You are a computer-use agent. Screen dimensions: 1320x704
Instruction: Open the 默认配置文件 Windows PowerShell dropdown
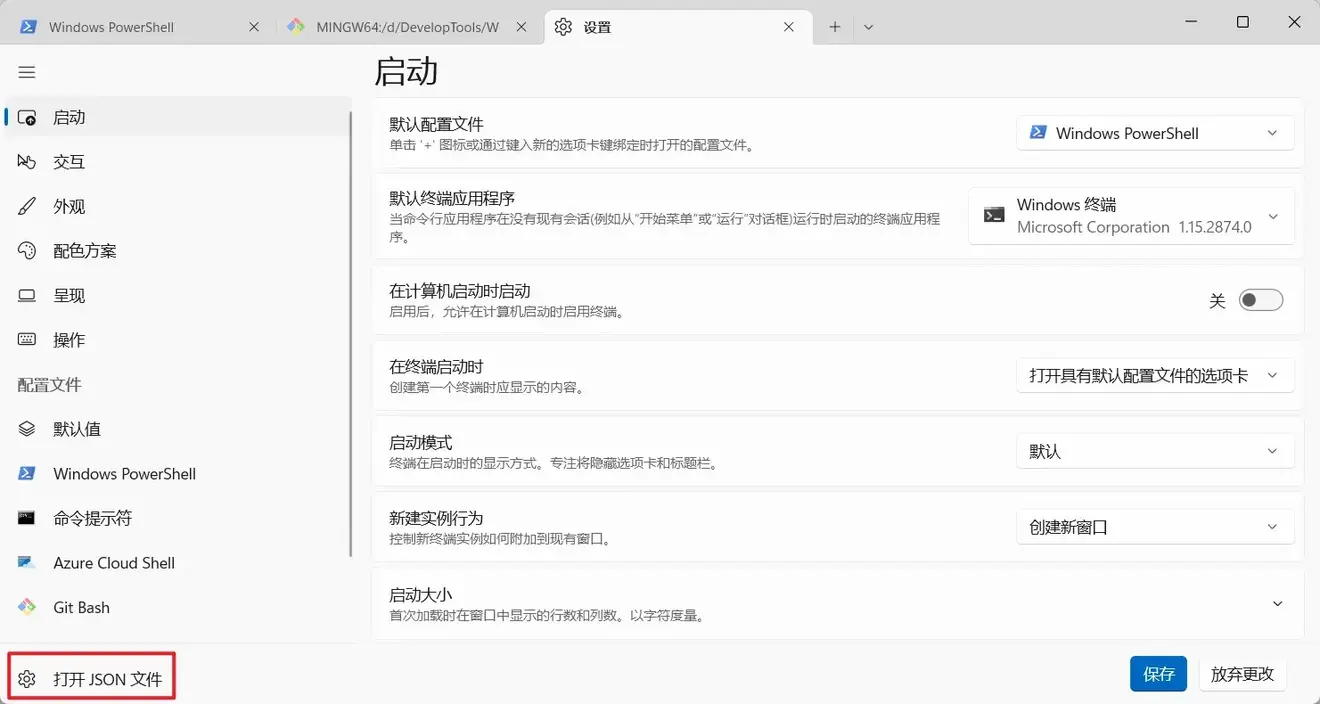1155,133
